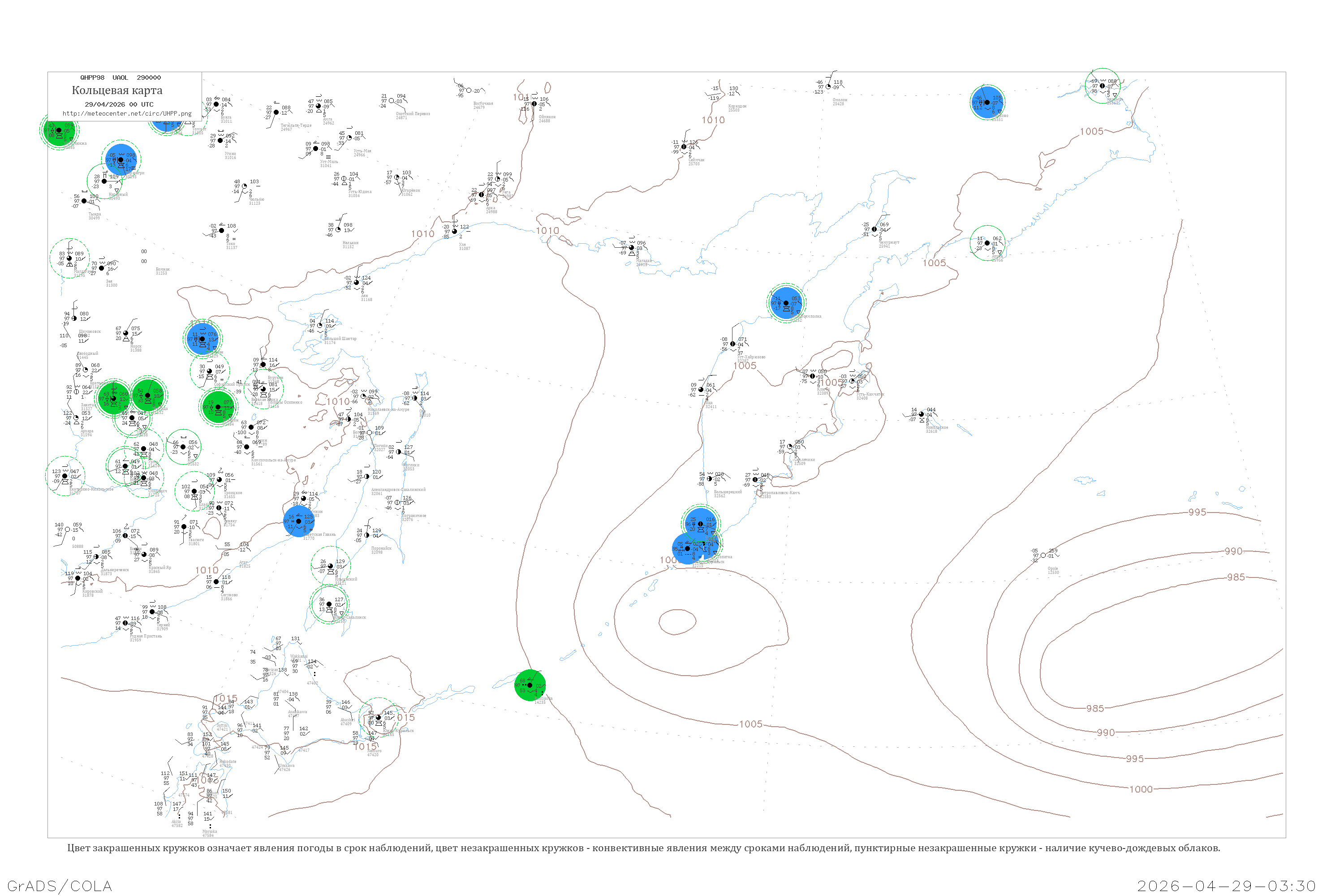Click the green filled circle near Усть-Нюкжа

tap(59, 131)
